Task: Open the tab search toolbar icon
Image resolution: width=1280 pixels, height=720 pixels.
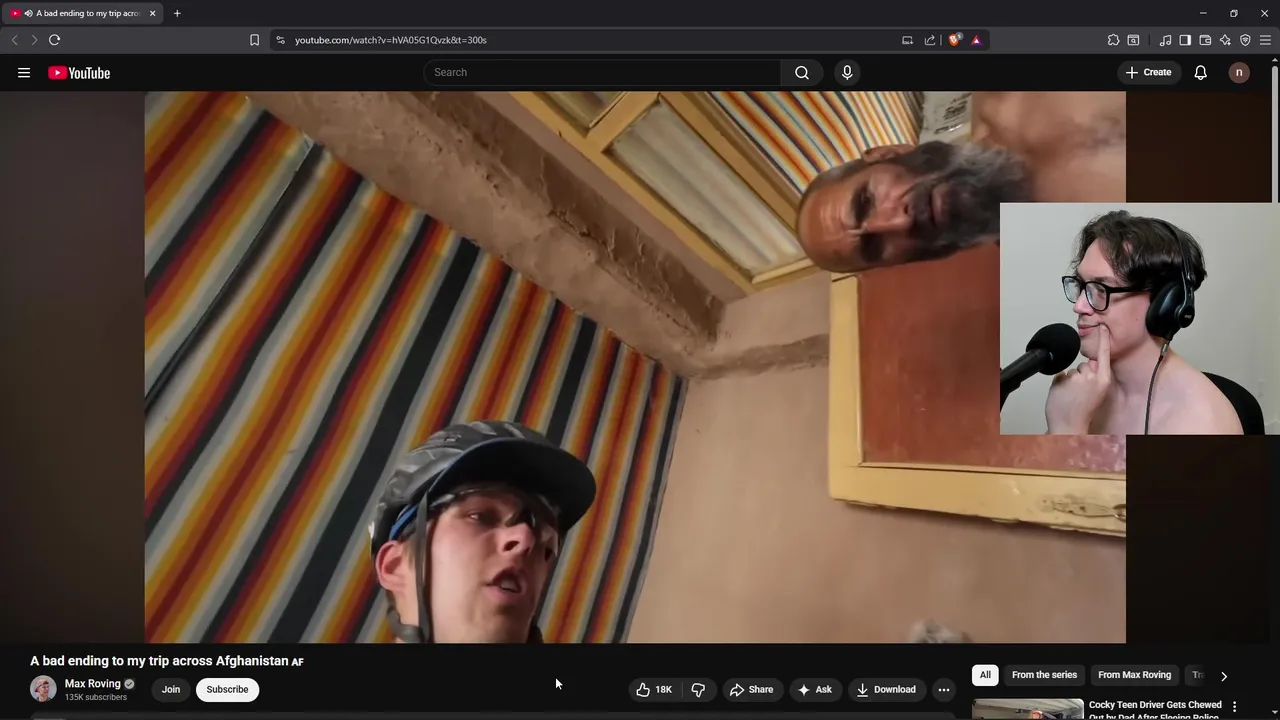Action: [1133, 40]
